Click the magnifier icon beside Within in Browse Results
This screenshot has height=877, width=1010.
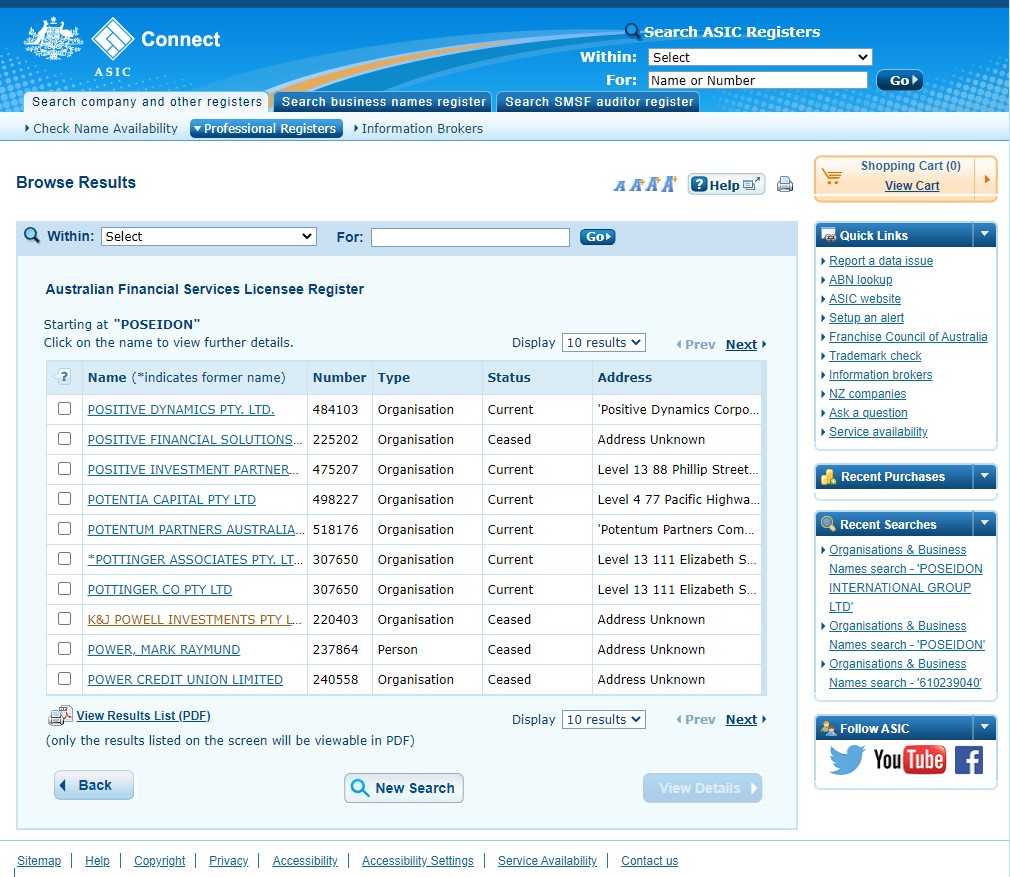(x=32, y=235)
